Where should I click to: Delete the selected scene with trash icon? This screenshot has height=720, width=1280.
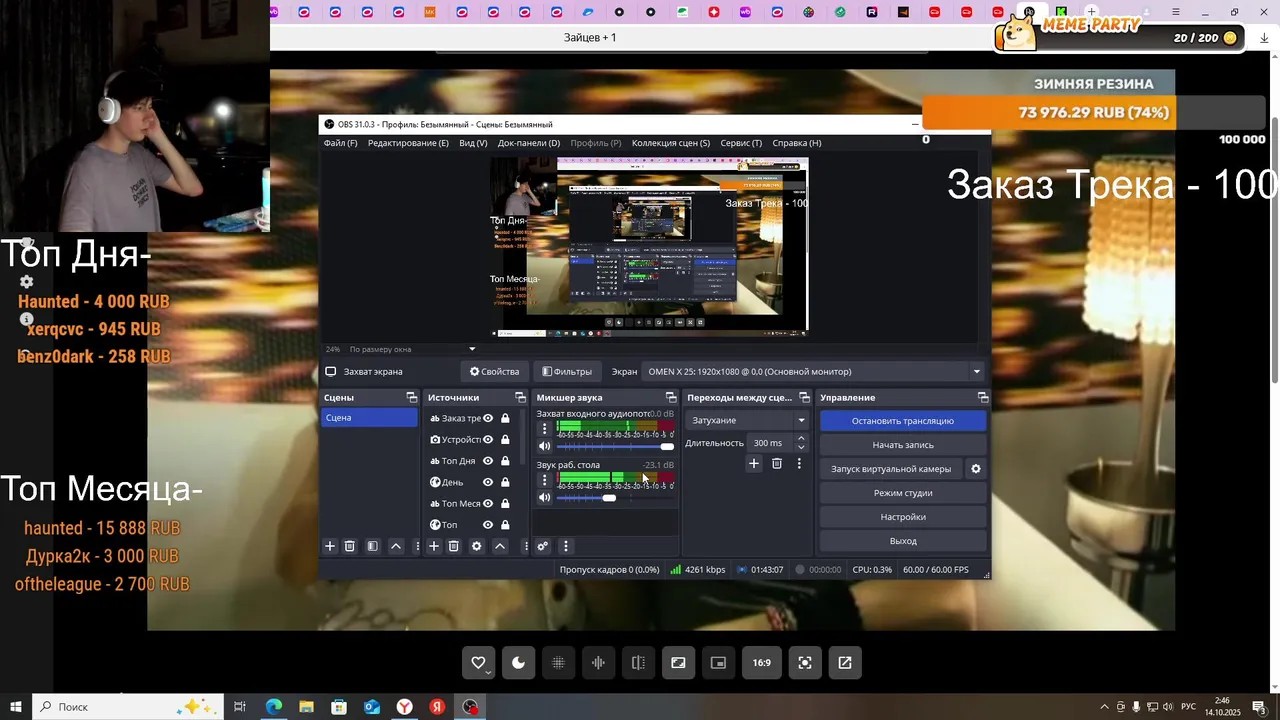(350, 546)
